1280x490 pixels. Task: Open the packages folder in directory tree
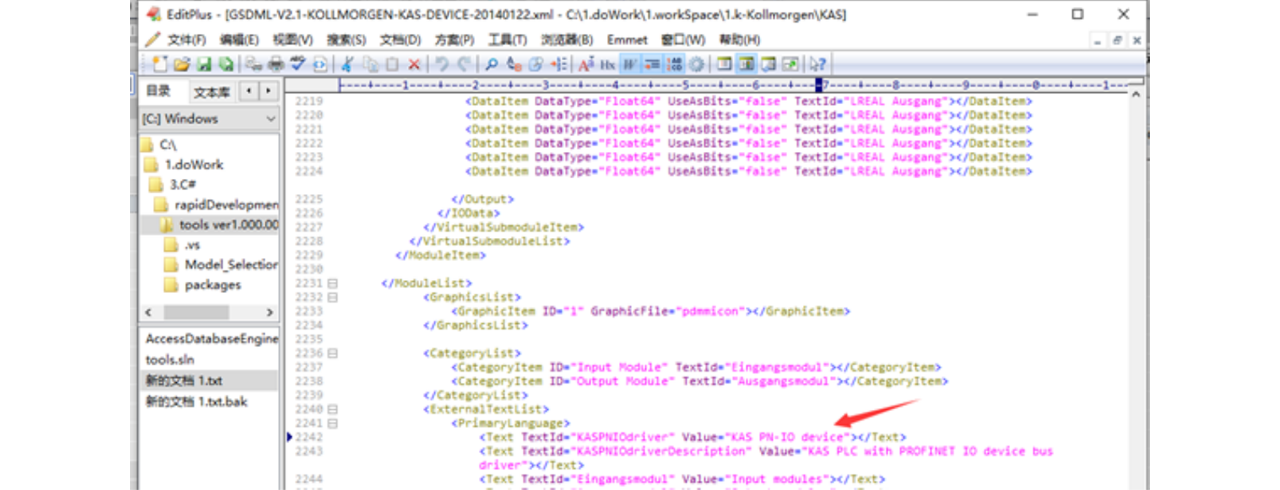[212, 285]
